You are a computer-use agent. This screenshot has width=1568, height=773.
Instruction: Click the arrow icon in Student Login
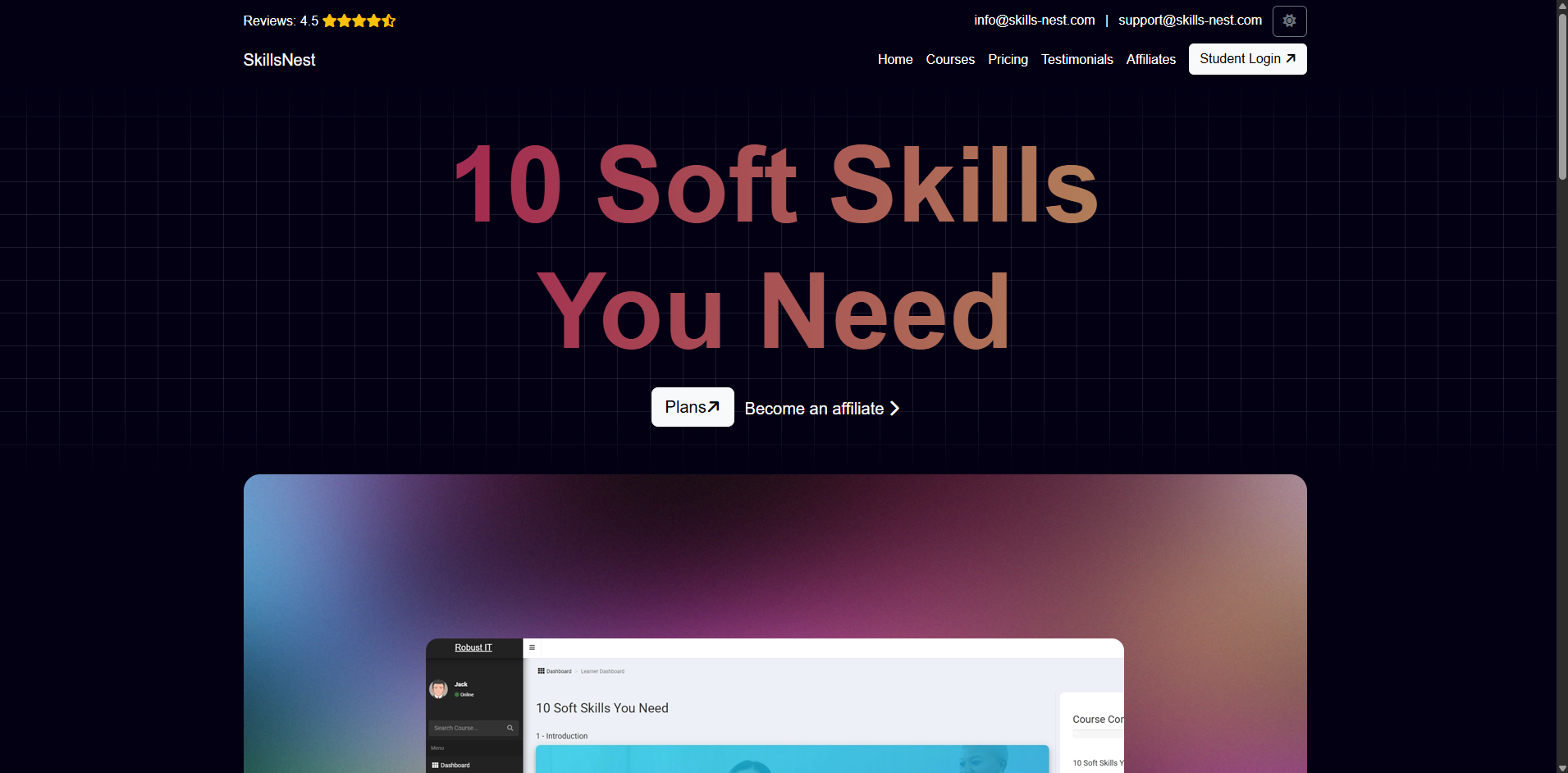tap(1291, 58)
